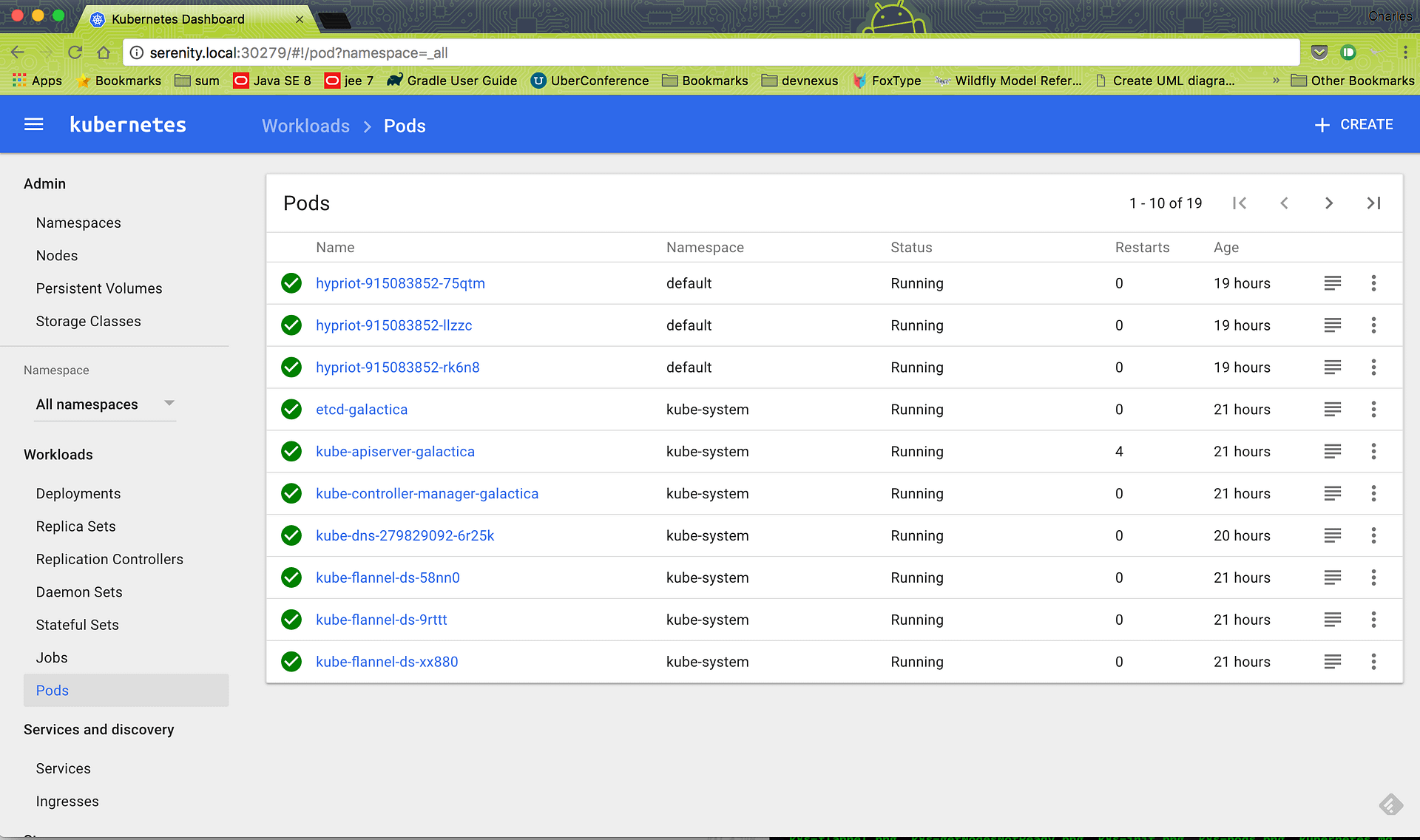Open Chrome three-dot menu
Screen dimensions: 1420x840
1405,52
